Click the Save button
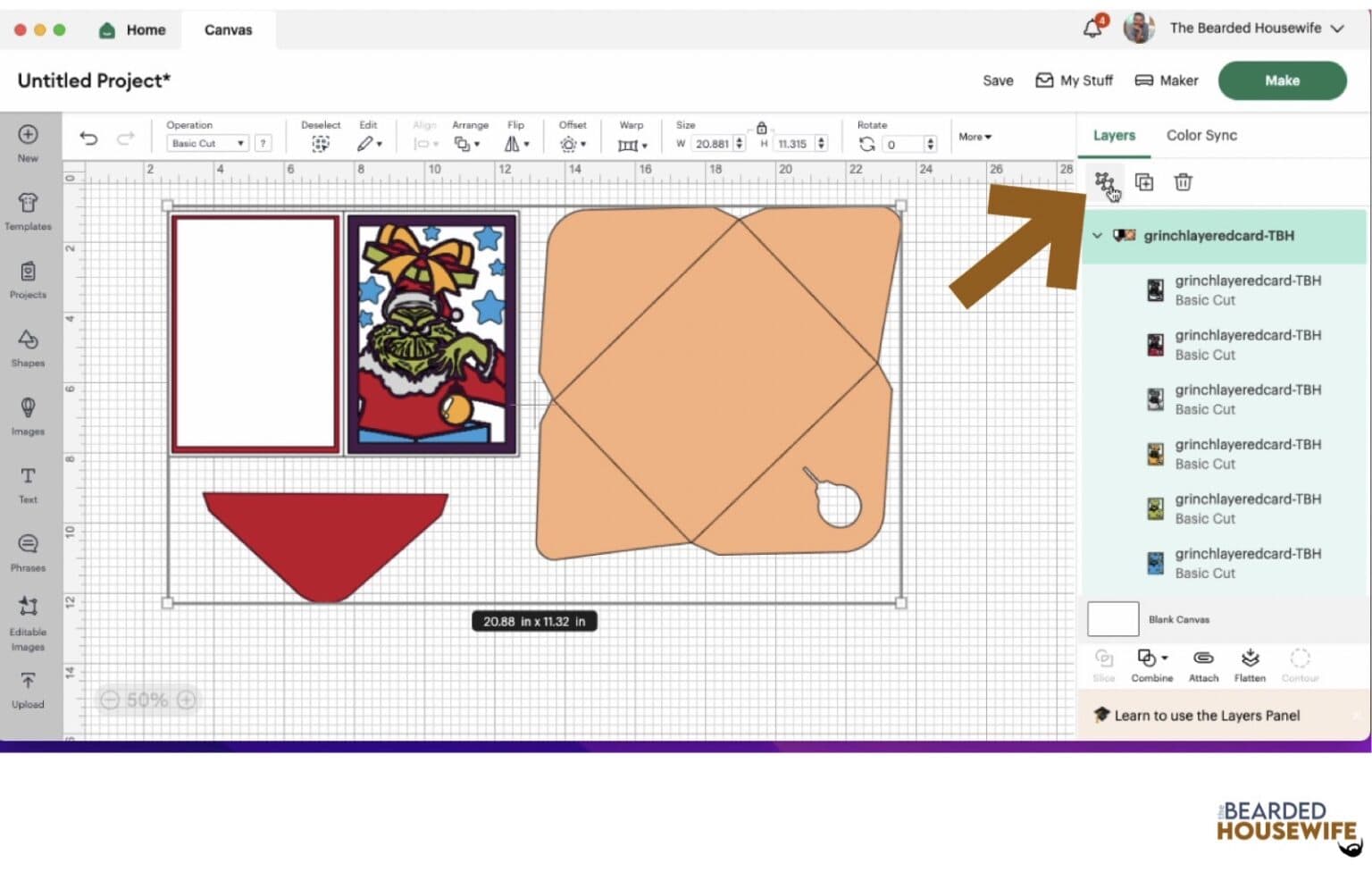 998,80
